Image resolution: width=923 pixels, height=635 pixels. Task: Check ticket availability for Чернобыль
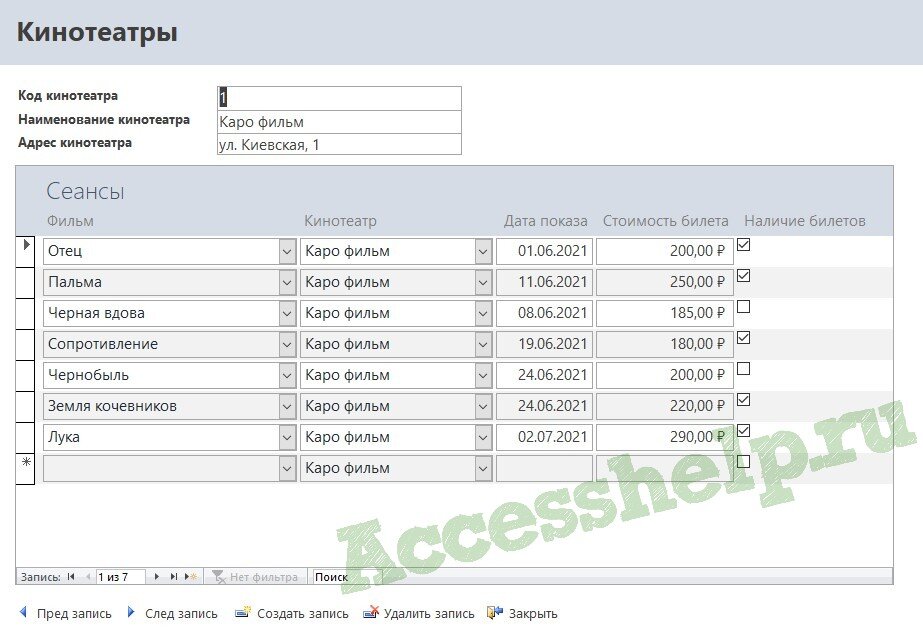click(x=743, y=368)
